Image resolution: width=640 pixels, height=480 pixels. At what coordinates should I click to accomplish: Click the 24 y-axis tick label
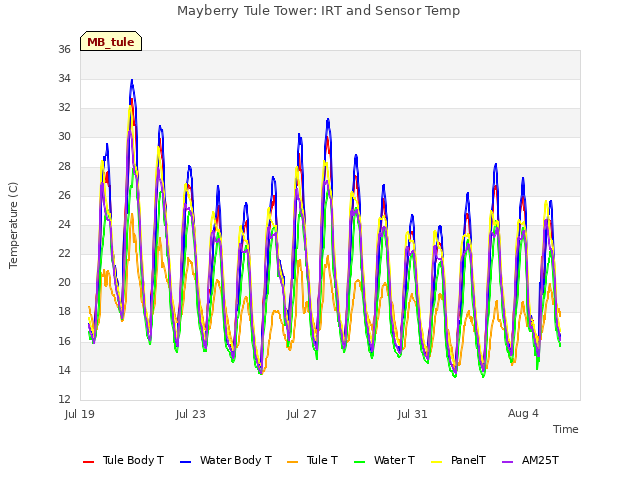(x=64, y=224)
